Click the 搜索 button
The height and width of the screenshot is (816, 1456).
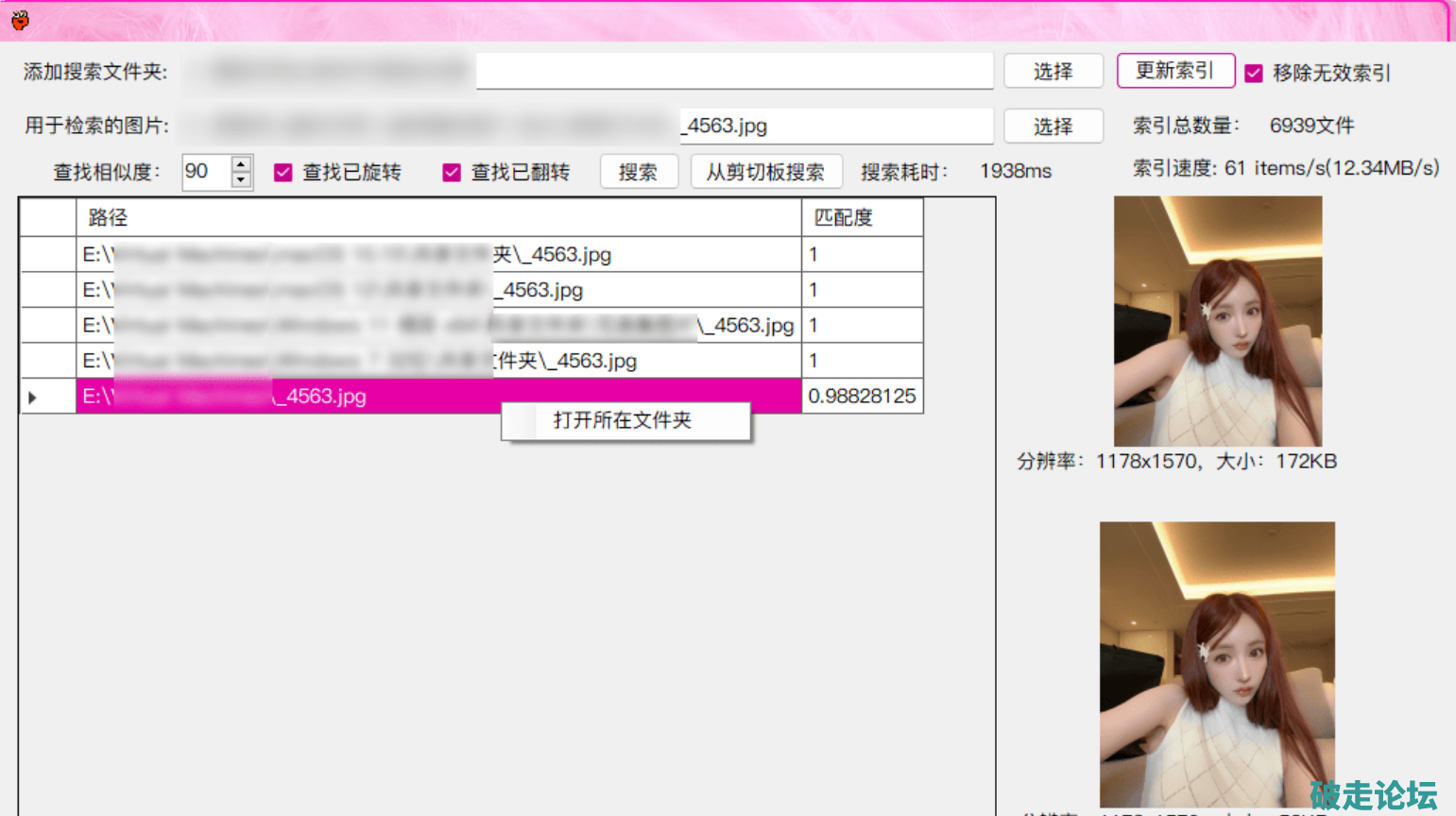point(638,173)
